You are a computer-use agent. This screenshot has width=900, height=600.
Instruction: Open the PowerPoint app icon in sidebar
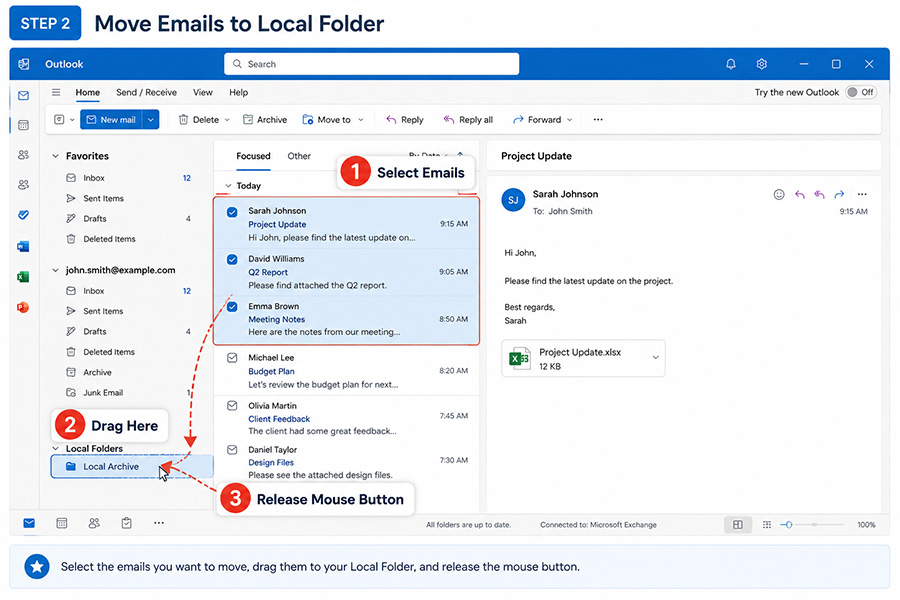(23, 307)
